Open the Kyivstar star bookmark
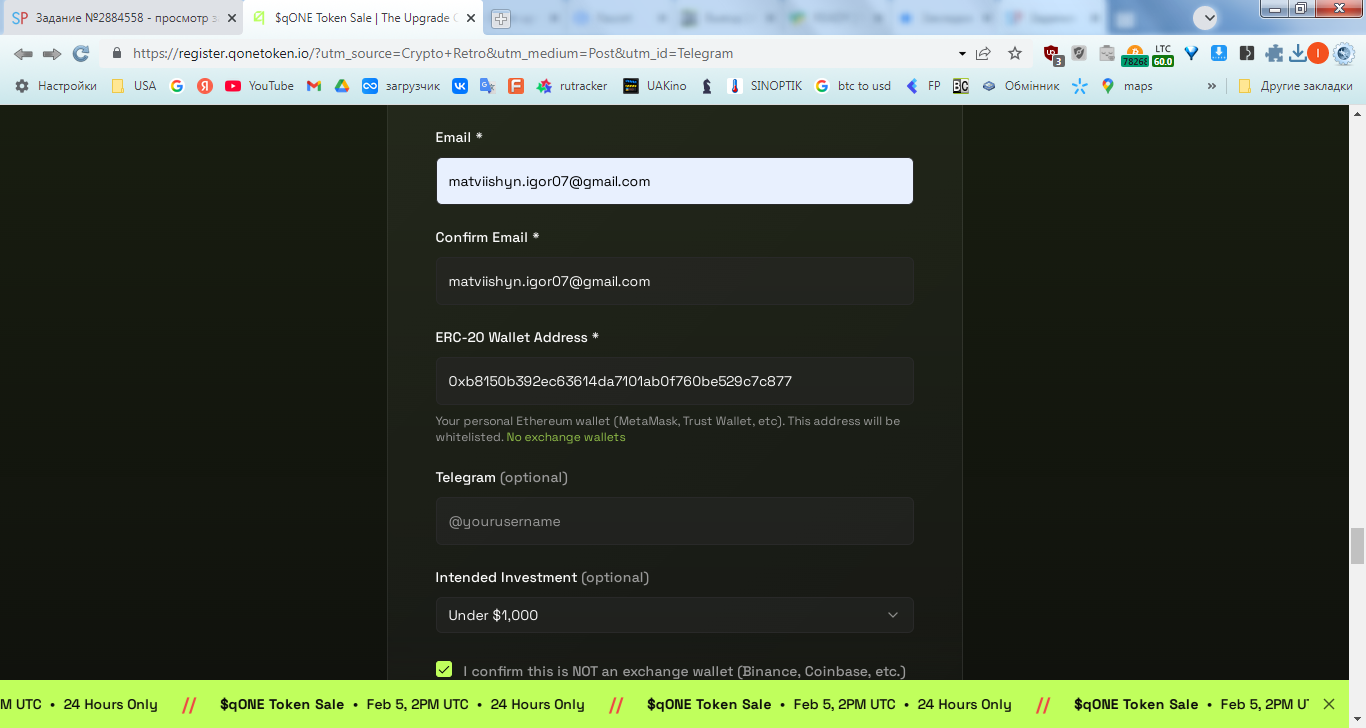This screenshot has width=1366, height=728. click(x=1080, y=86)
